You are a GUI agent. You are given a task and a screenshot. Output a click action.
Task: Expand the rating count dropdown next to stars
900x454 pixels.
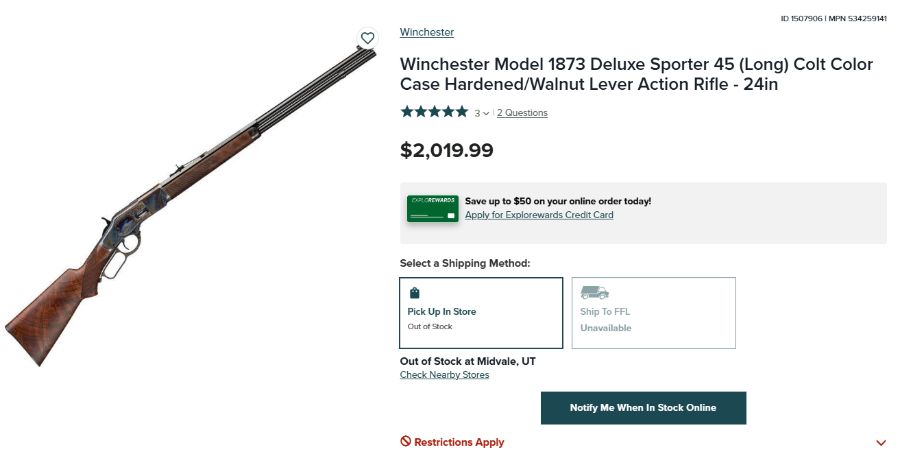coord(482,113)
